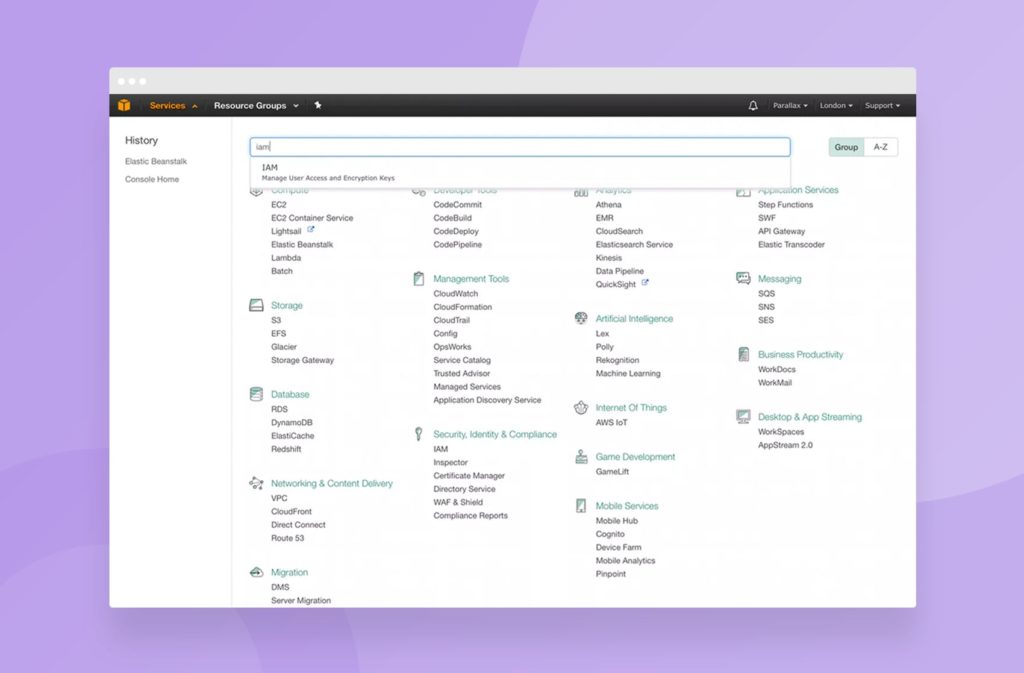This screenshot has height=673, width=1024.
Task: Switch to A-Z view
Action: pyautogui.click(x=881, y=147)
